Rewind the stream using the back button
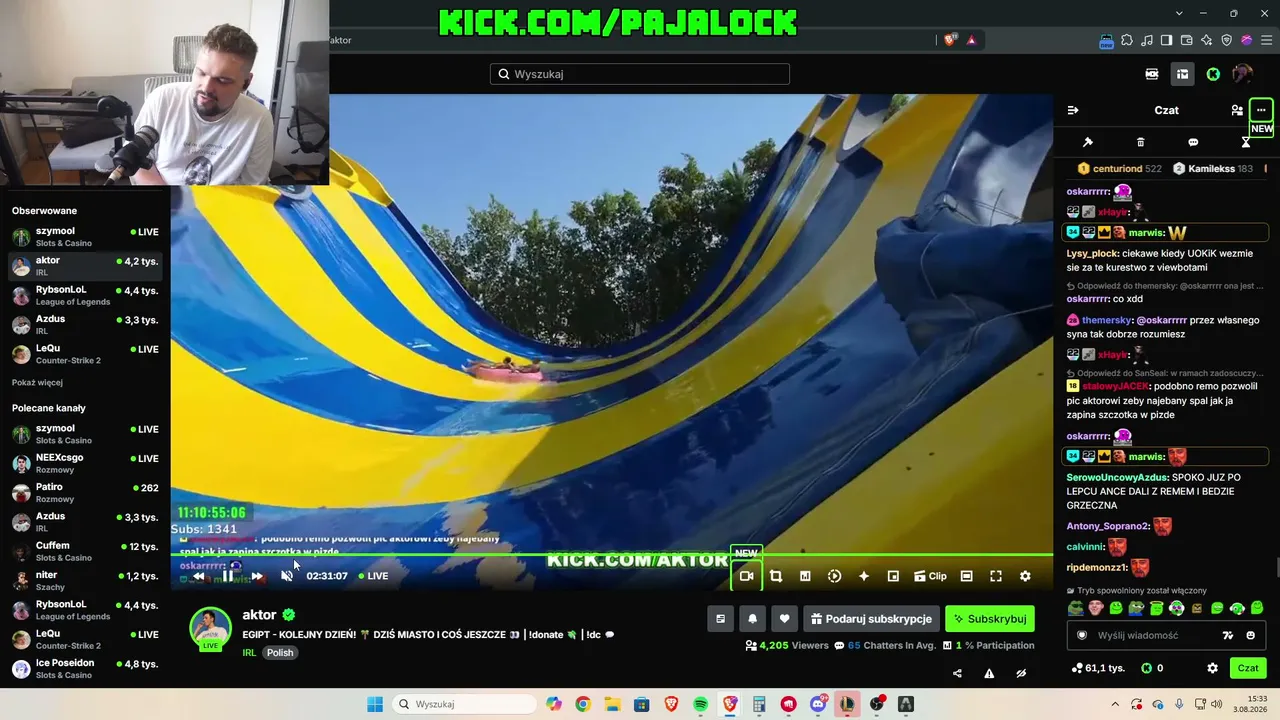The image size is (1280, 720). point(199,576)
